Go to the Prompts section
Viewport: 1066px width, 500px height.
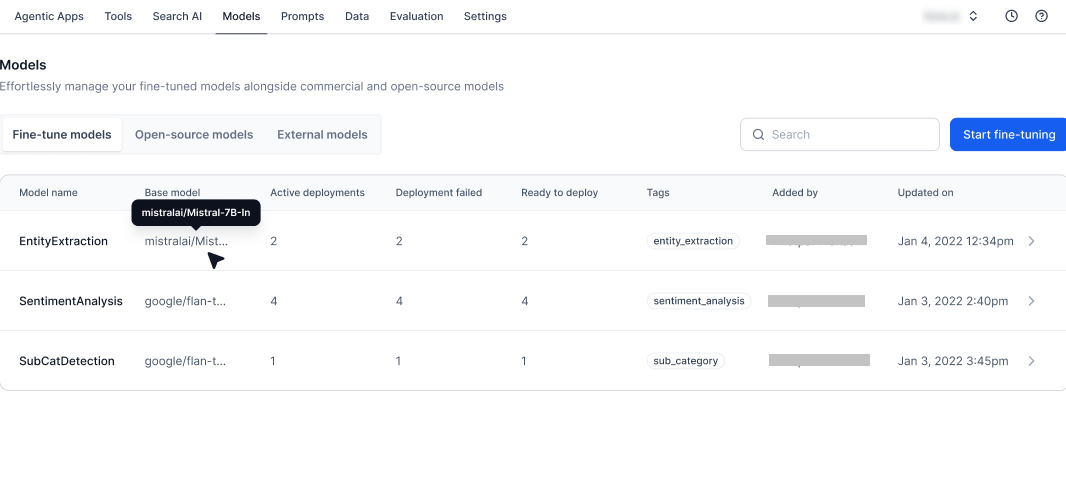tap(302, 16)
